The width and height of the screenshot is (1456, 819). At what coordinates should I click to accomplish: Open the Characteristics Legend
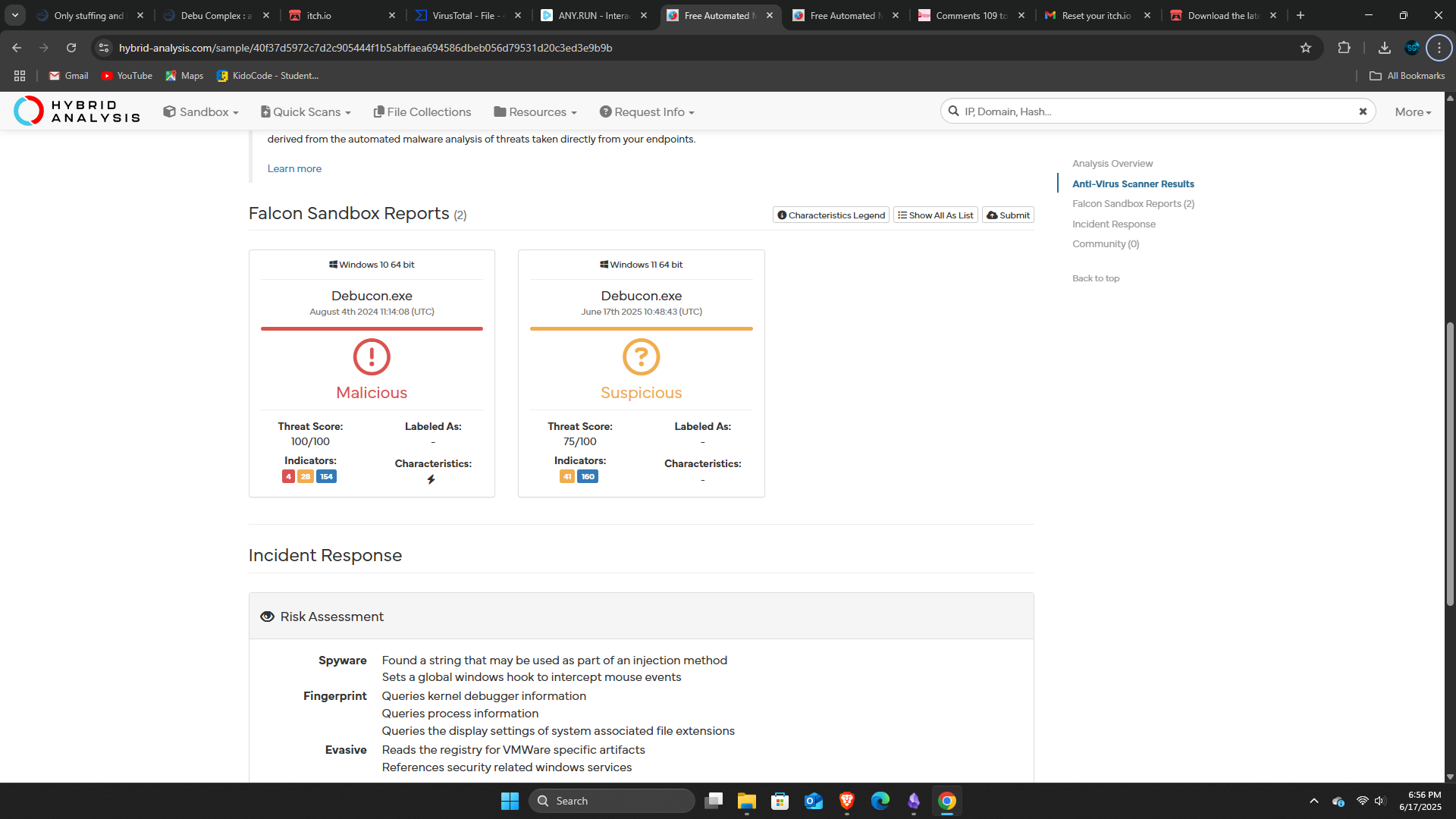tap(831, 215)
